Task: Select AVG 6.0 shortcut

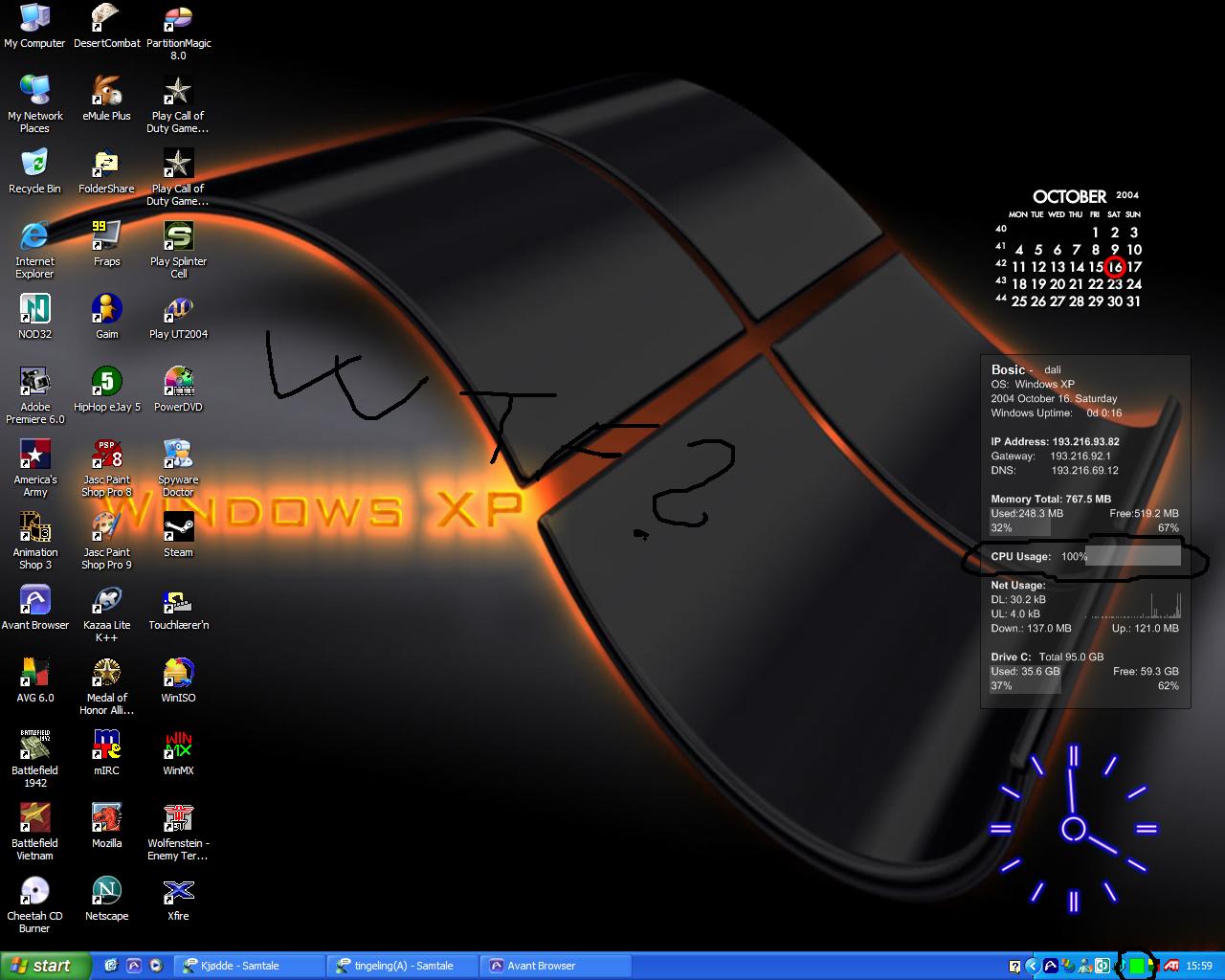Action: (34, 680)
